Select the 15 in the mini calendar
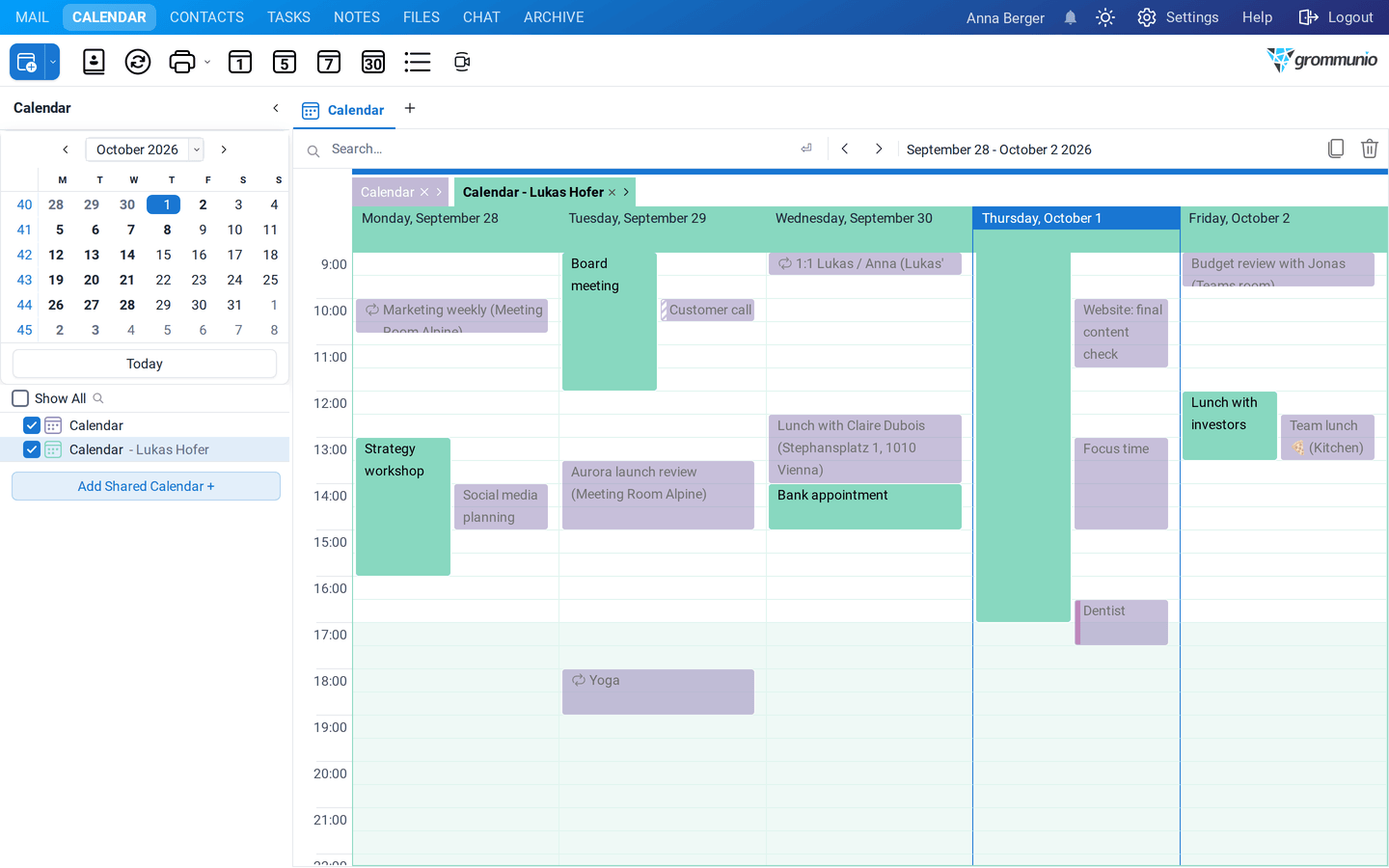The width and height of the screenshot is (1389, 868). click(x=164, y=255)
